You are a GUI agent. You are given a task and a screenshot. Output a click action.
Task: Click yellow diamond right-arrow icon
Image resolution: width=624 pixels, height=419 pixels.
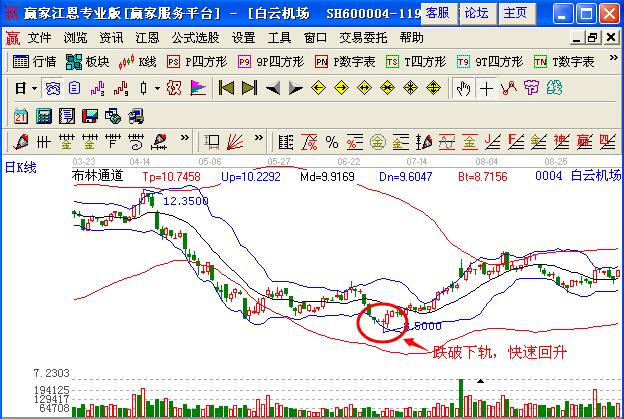coord(341,88)
